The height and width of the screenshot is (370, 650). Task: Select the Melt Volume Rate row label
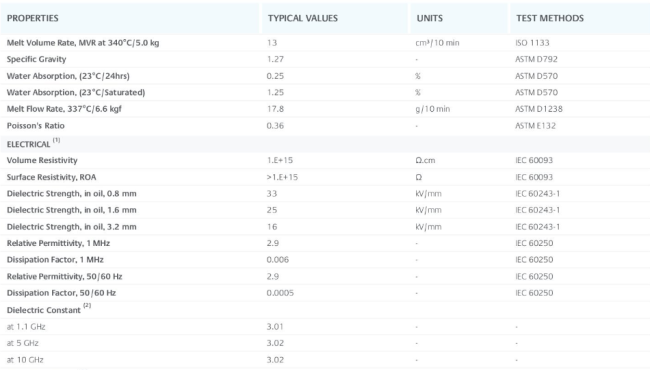coord(83,43)
